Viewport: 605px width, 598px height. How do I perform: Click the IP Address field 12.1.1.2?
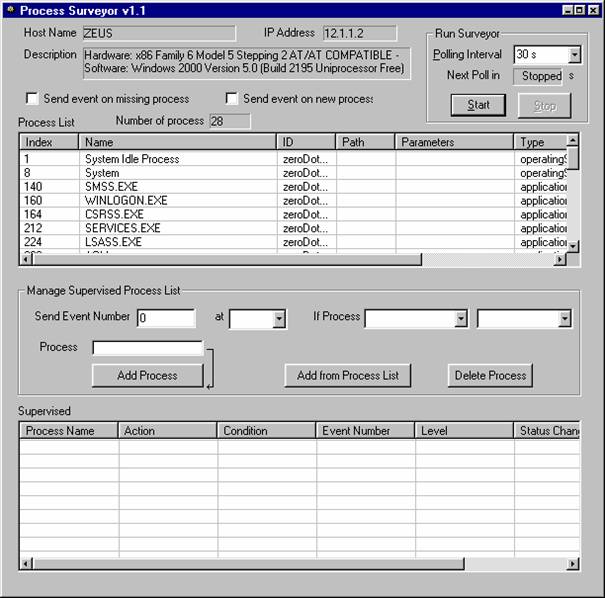pyautogui.click(x=360, y=33)
